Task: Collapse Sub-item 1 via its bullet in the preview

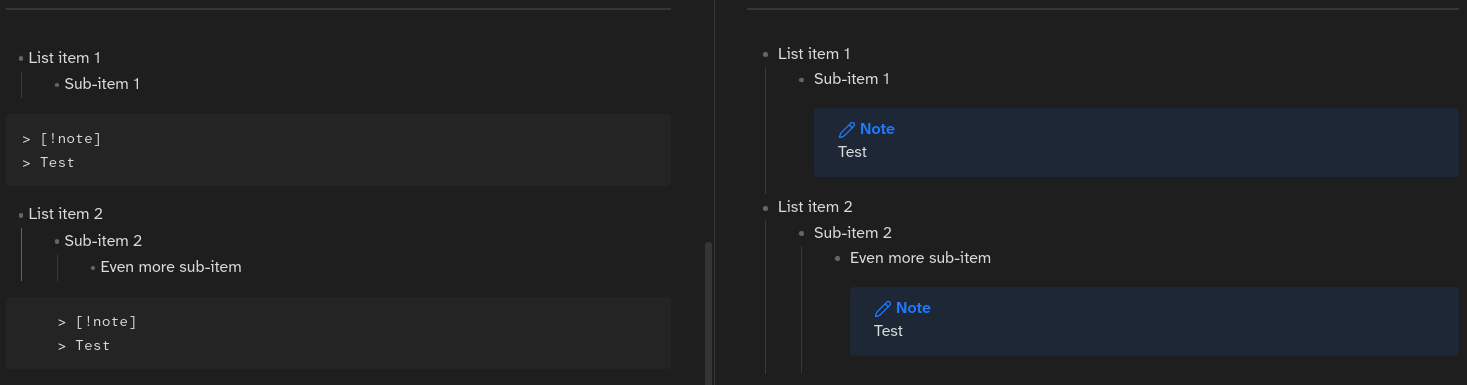Action: click(x=802, y=79)
